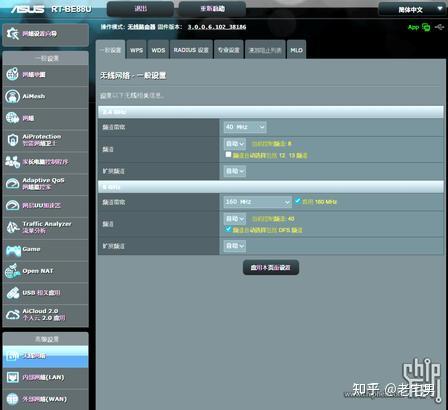Expand the 160 MHz bandwidth dropdown
This screenshot has height=410, width=448.
click(x=257, y=202)
